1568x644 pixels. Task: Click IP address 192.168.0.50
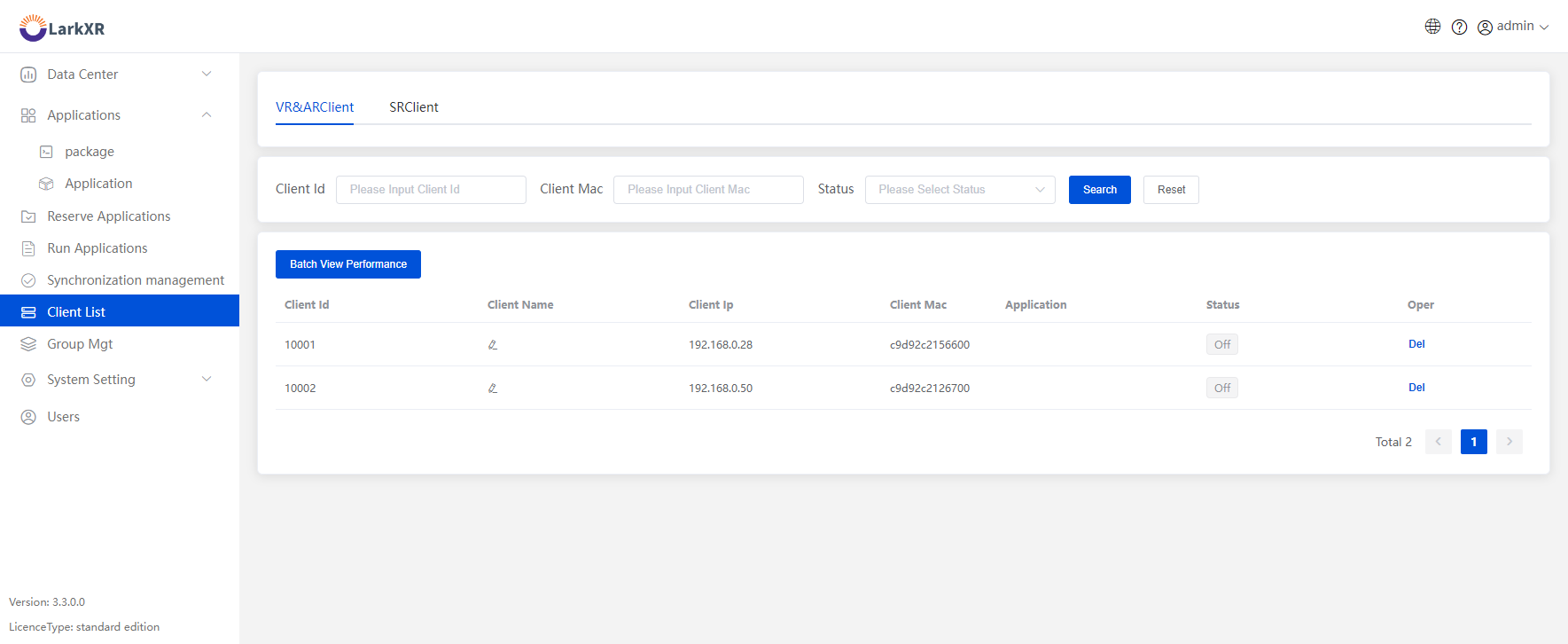[721, 389]
